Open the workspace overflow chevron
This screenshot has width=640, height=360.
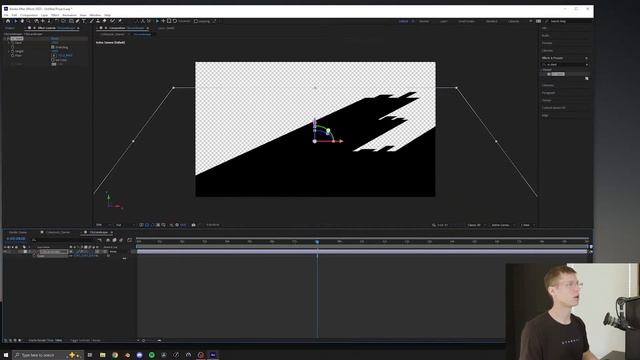pyautogui.click(x=531, y=21)
